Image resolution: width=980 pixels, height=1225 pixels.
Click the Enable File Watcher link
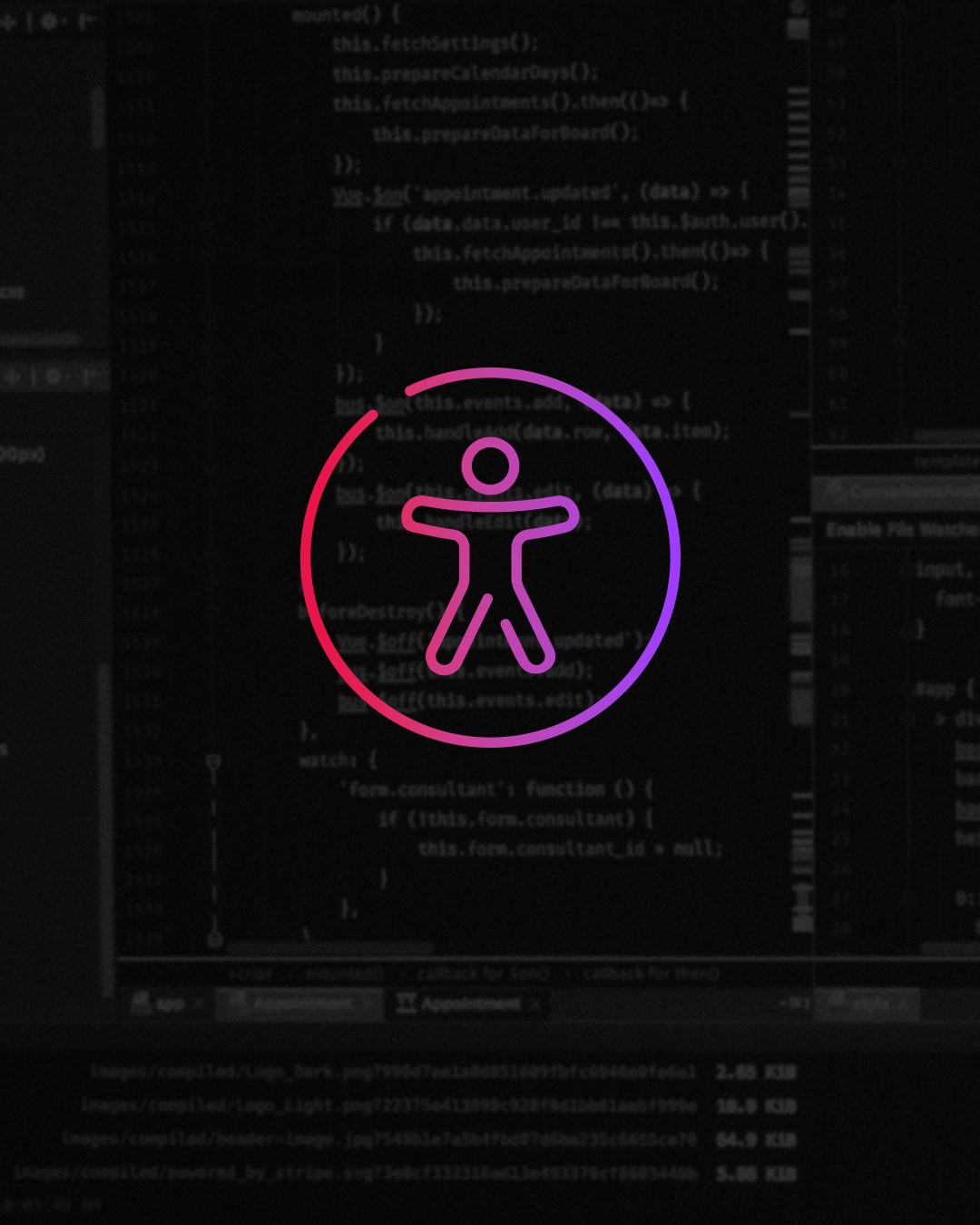(x=900, y=530)
